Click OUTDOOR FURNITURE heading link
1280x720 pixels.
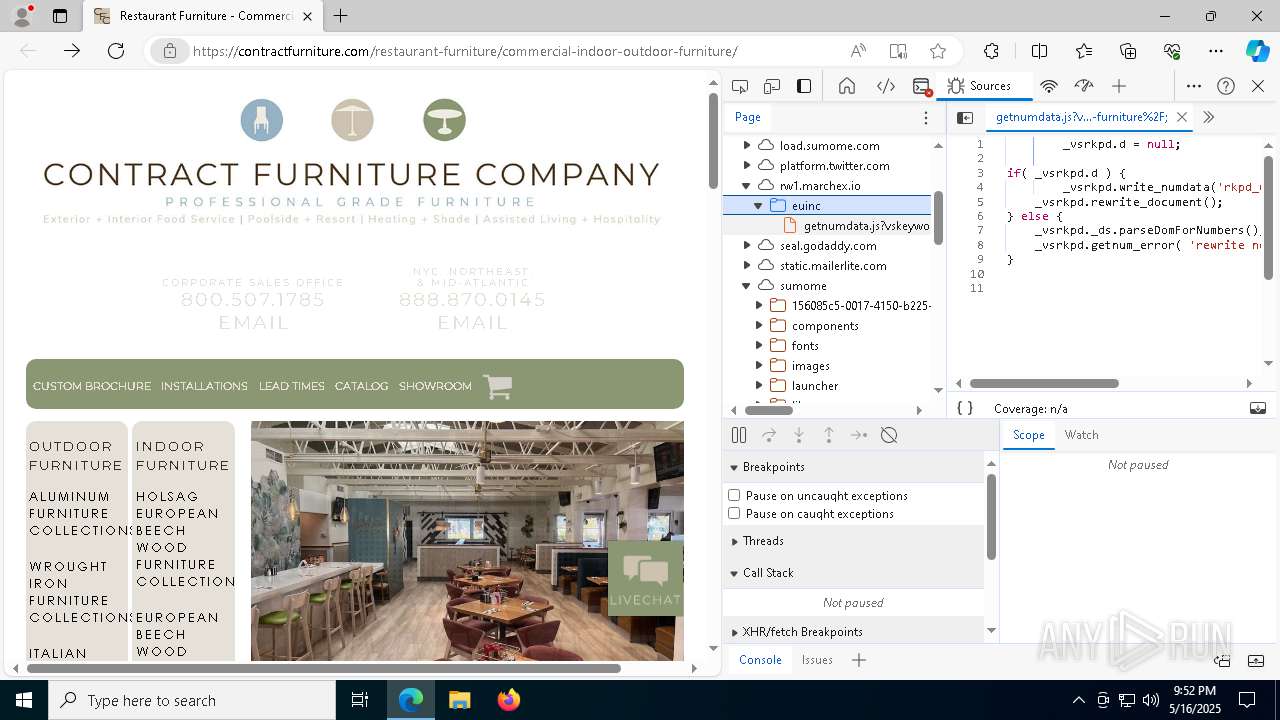pyautogui.click(x=75, y=456)
